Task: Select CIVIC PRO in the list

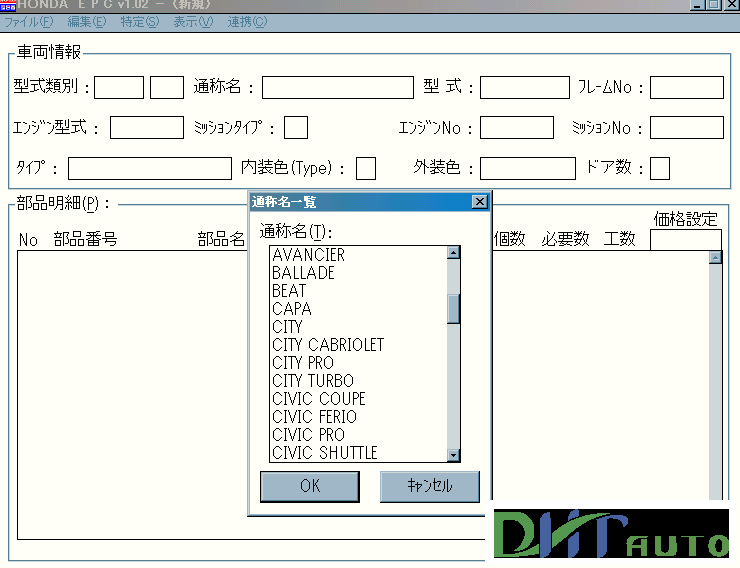Action: (x=359, y=434)
